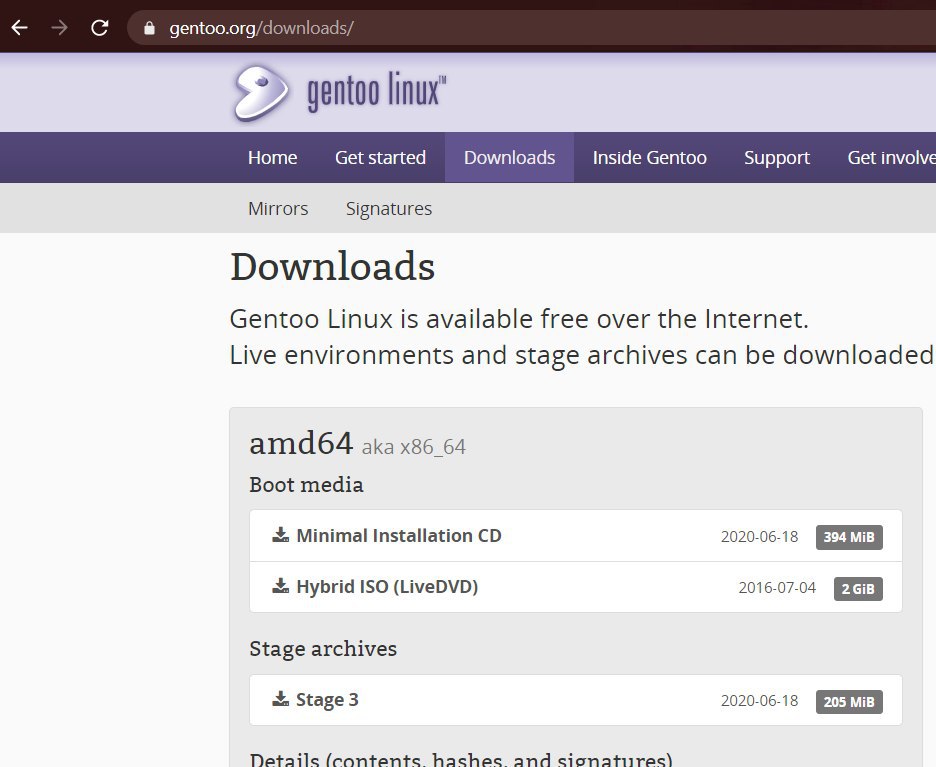Click the 2 GiB size badge
Viewport: 936px width, 767px height.
[x=858, y=589]
